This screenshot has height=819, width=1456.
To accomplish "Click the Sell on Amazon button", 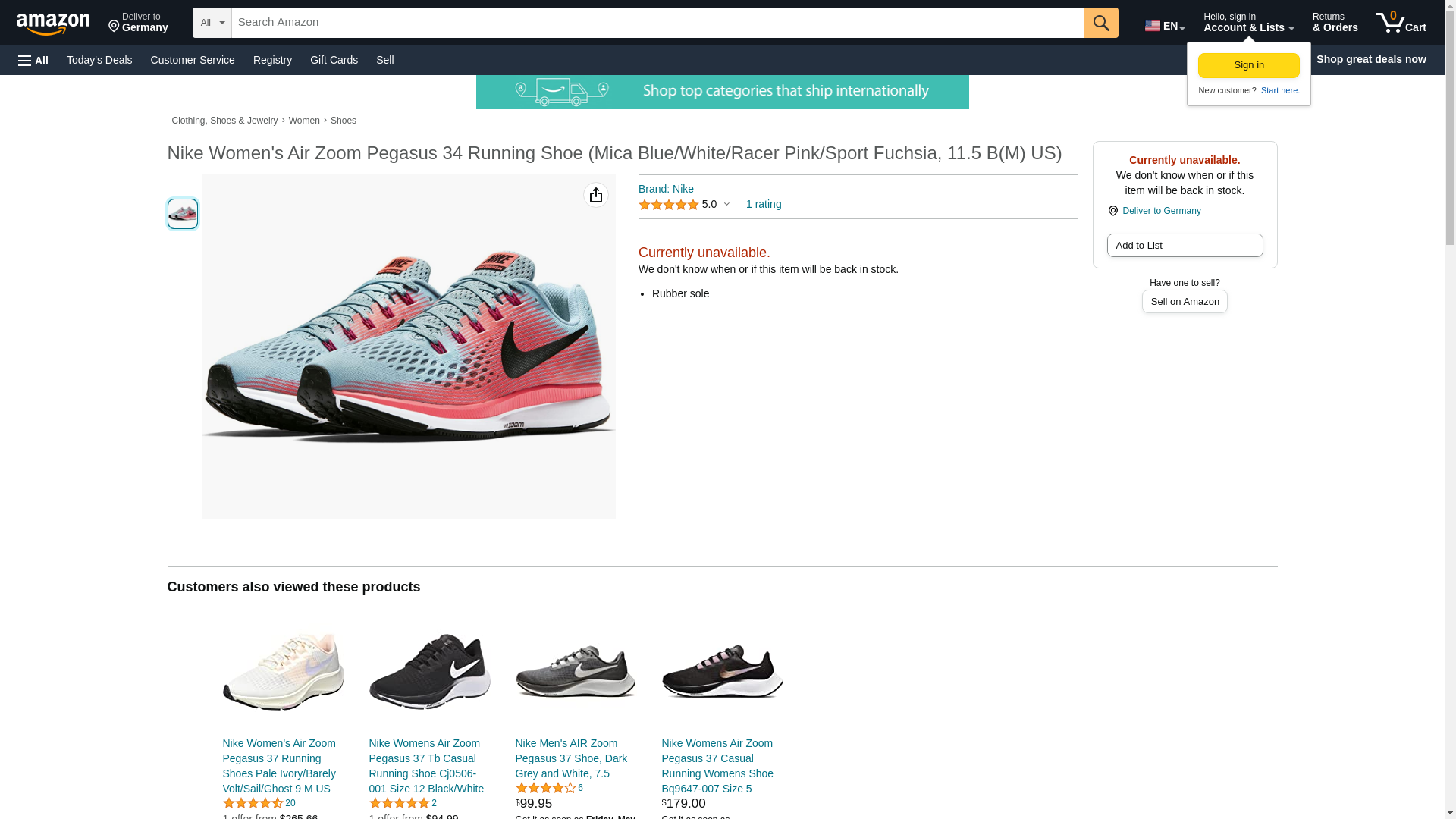I will [x=1185, y=302].
